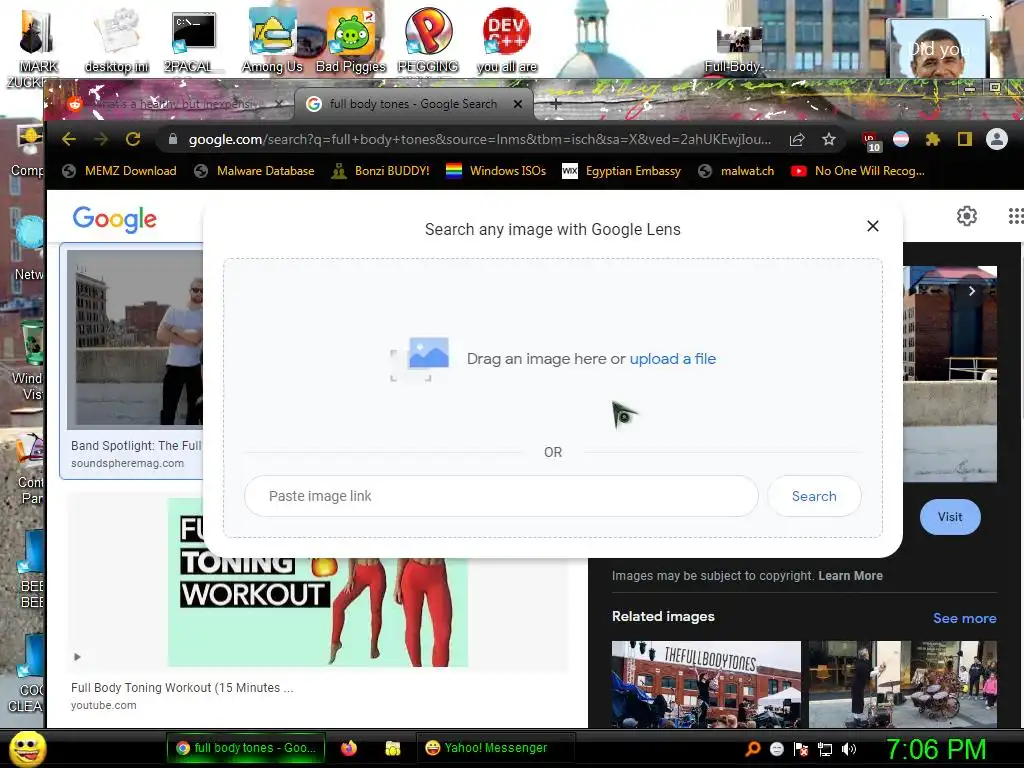Open Among Us desktop icon
The height and width of the screenshot is (768, 1024).
click(272, 40)
